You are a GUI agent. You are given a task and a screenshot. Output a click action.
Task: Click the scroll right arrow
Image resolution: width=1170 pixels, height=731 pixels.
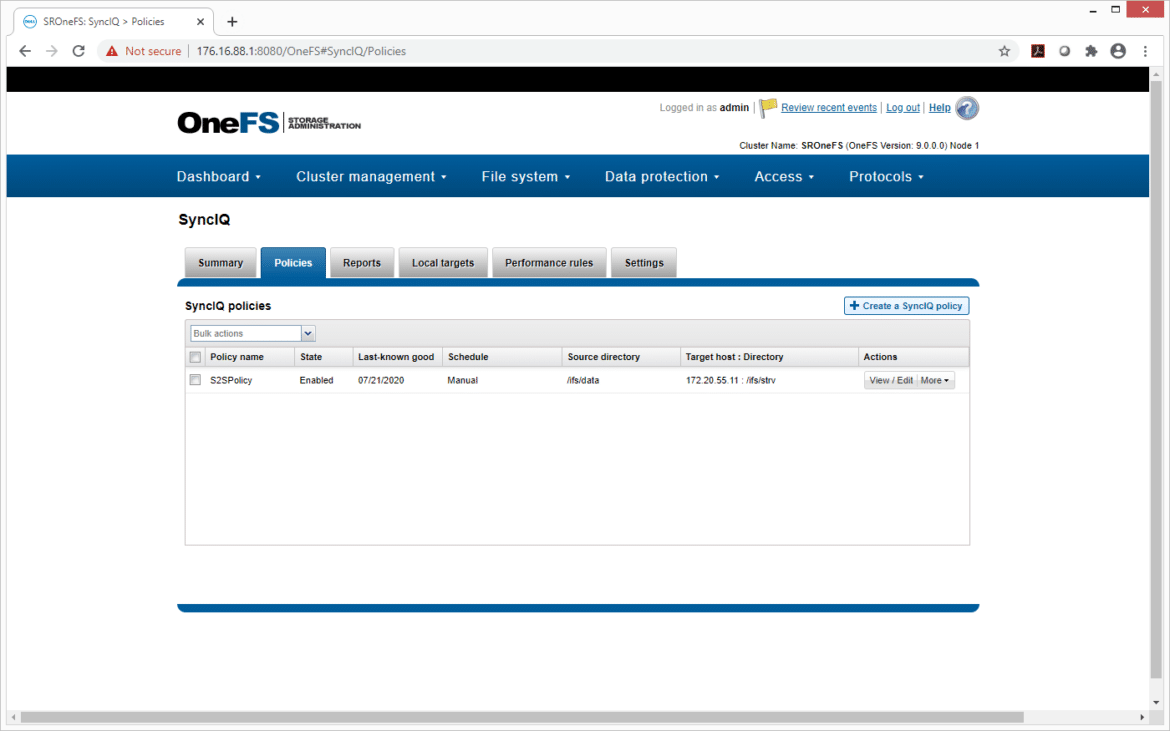click(x=1142, y=717)
